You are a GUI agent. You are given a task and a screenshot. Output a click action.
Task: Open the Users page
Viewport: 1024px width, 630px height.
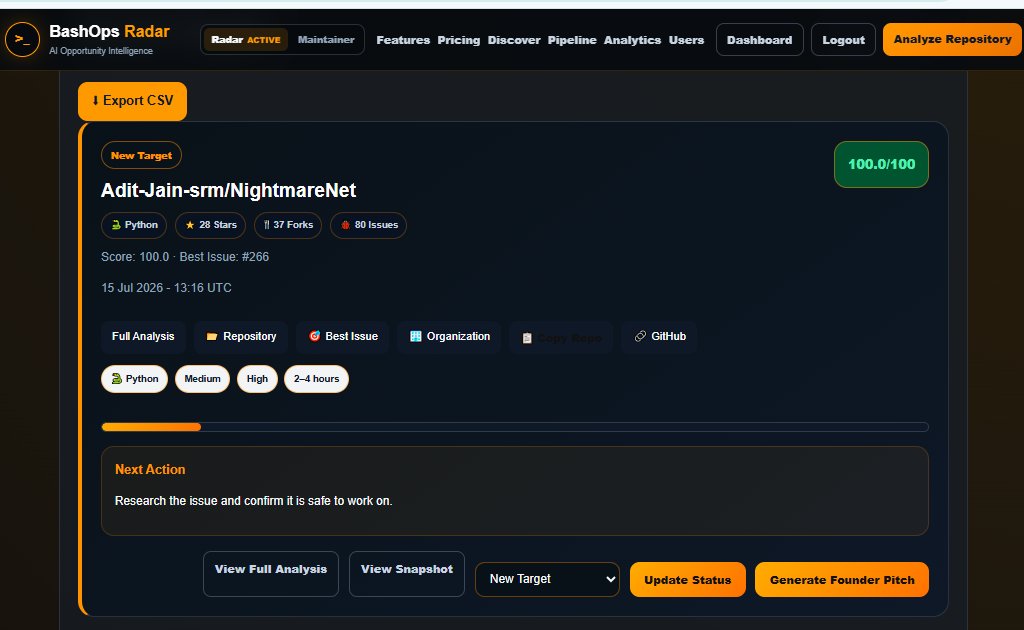686,40
